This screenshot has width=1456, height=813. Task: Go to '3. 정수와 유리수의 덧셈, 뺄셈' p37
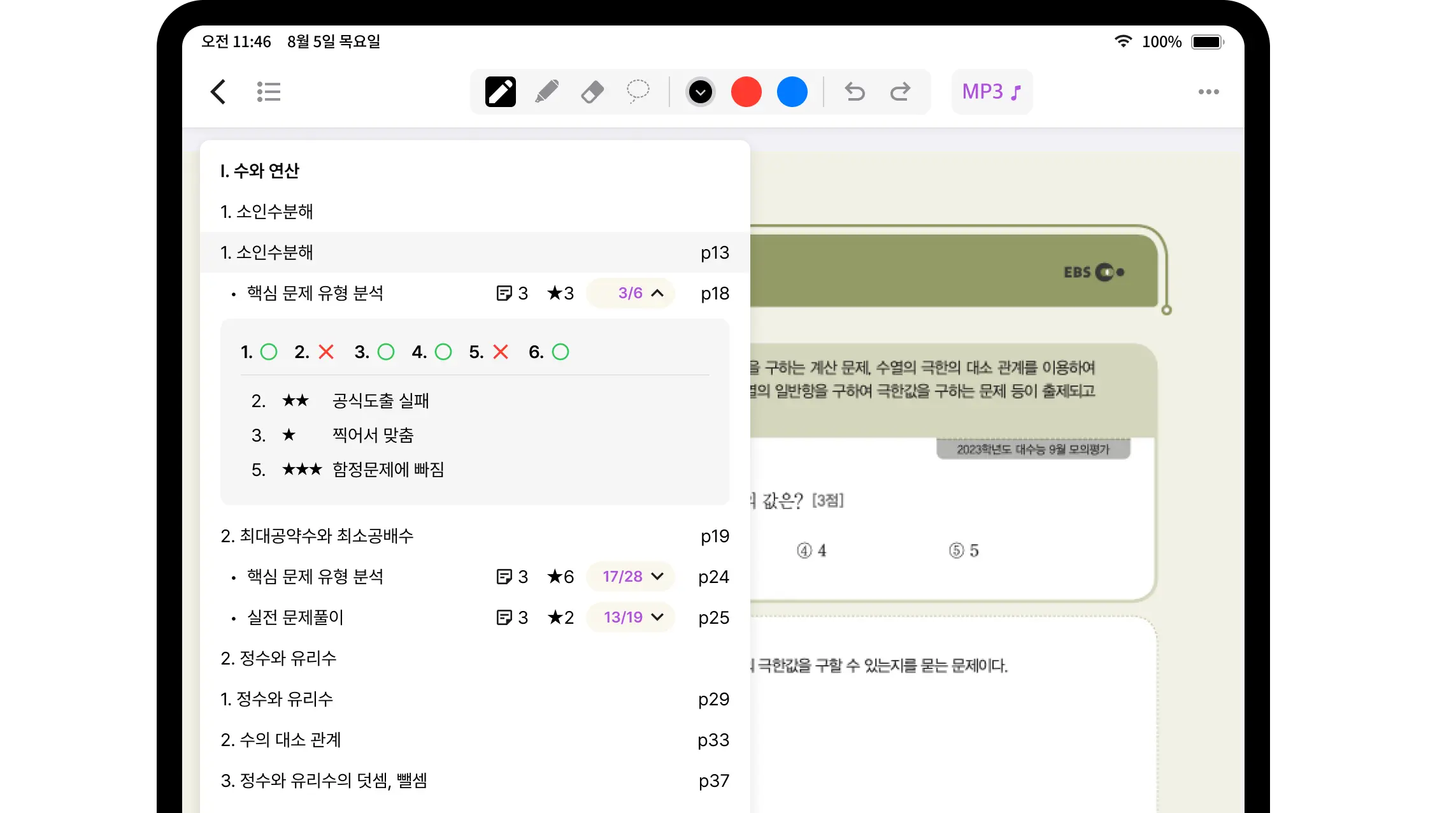tap(475, 781)
